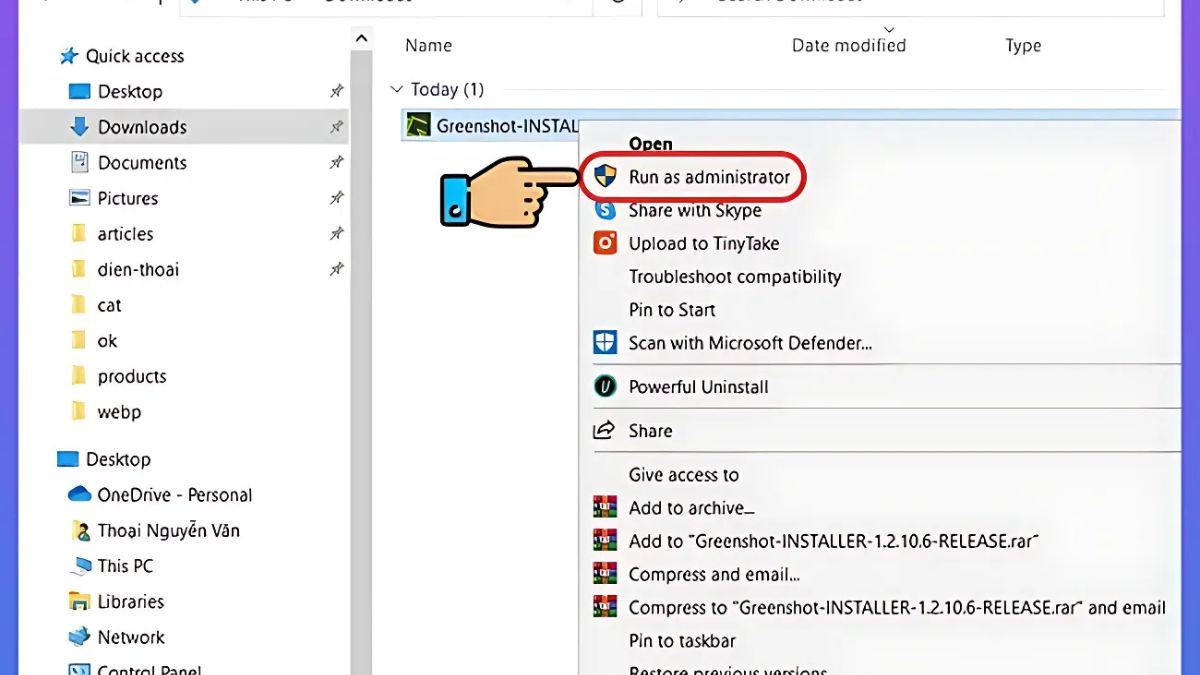This screenshot has height=675, width=1200.
Task: Sort by the Date modified column
Action: (x=849, y=45)
